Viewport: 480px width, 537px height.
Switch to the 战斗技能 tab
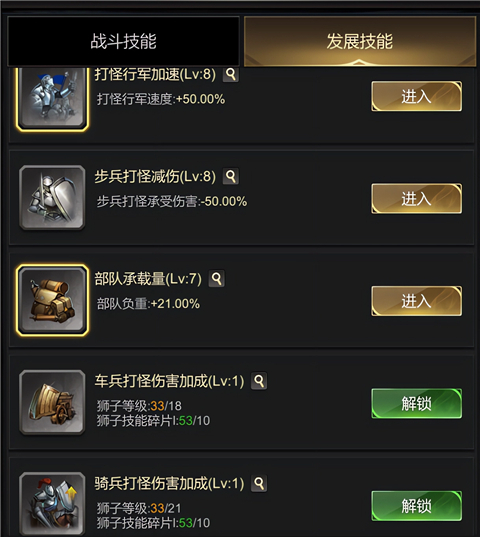(x=123, y=41)
